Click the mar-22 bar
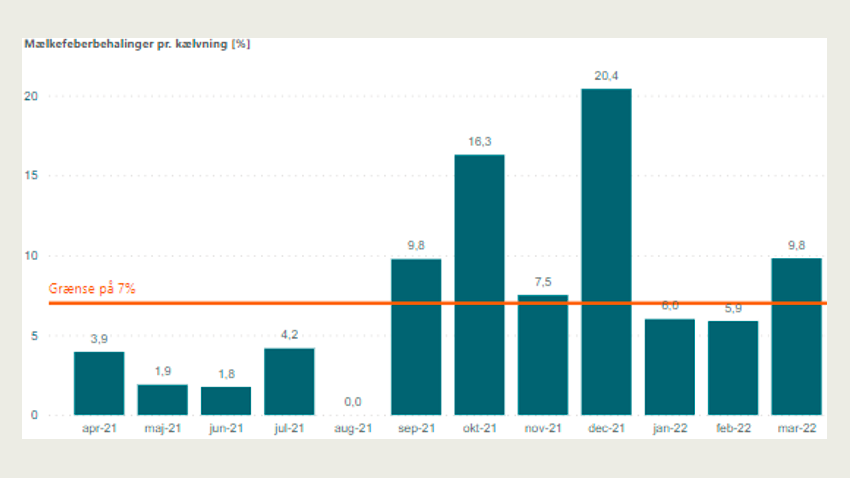850x478 pixels. 797,336
